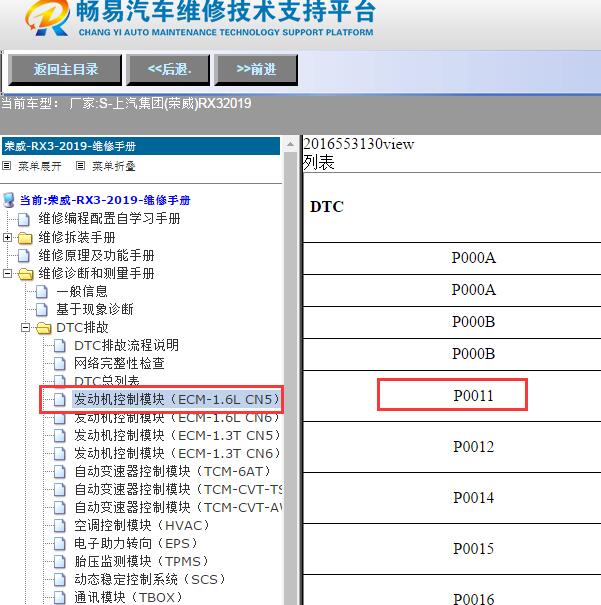Click page icon beside ECM-1.6L CN5 entry

59,400
